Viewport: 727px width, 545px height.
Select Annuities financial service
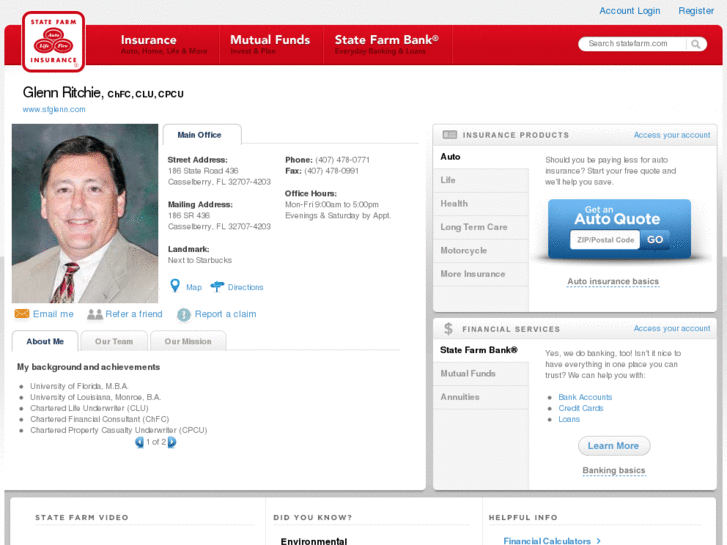[x=481, y=397]
